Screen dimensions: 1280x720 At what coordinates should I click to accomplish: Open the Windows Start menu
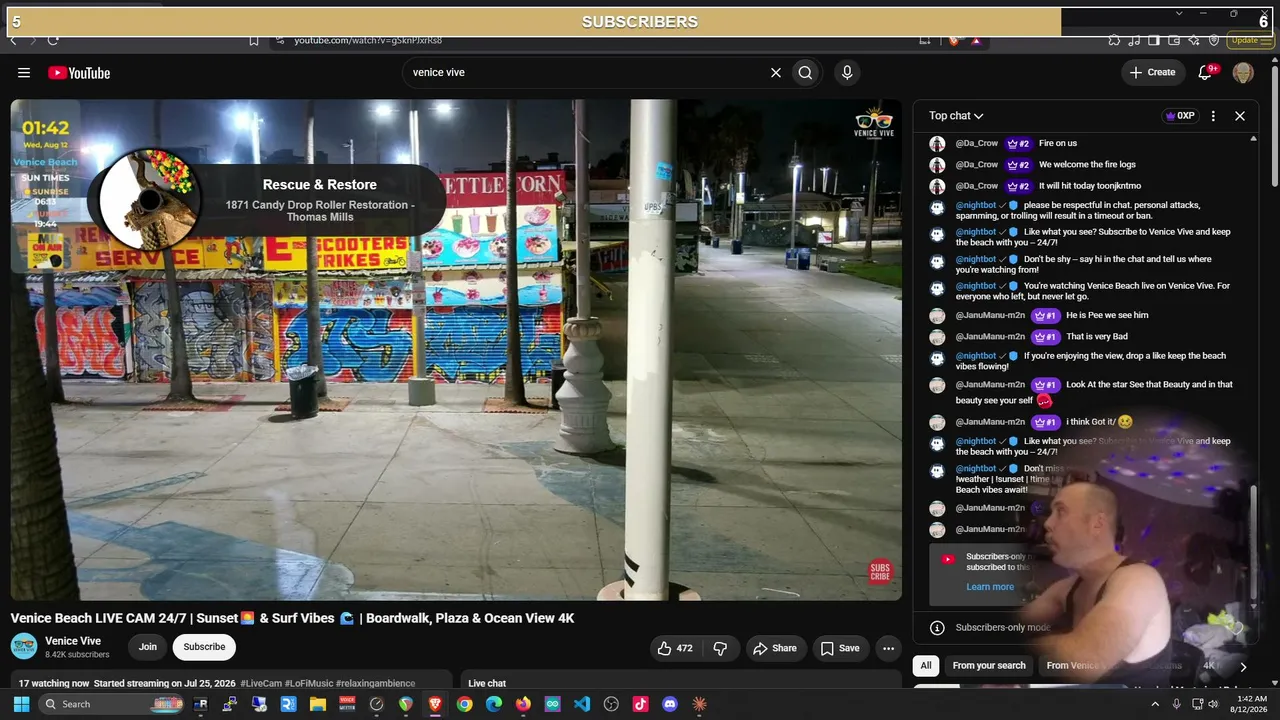pos(21,704)
